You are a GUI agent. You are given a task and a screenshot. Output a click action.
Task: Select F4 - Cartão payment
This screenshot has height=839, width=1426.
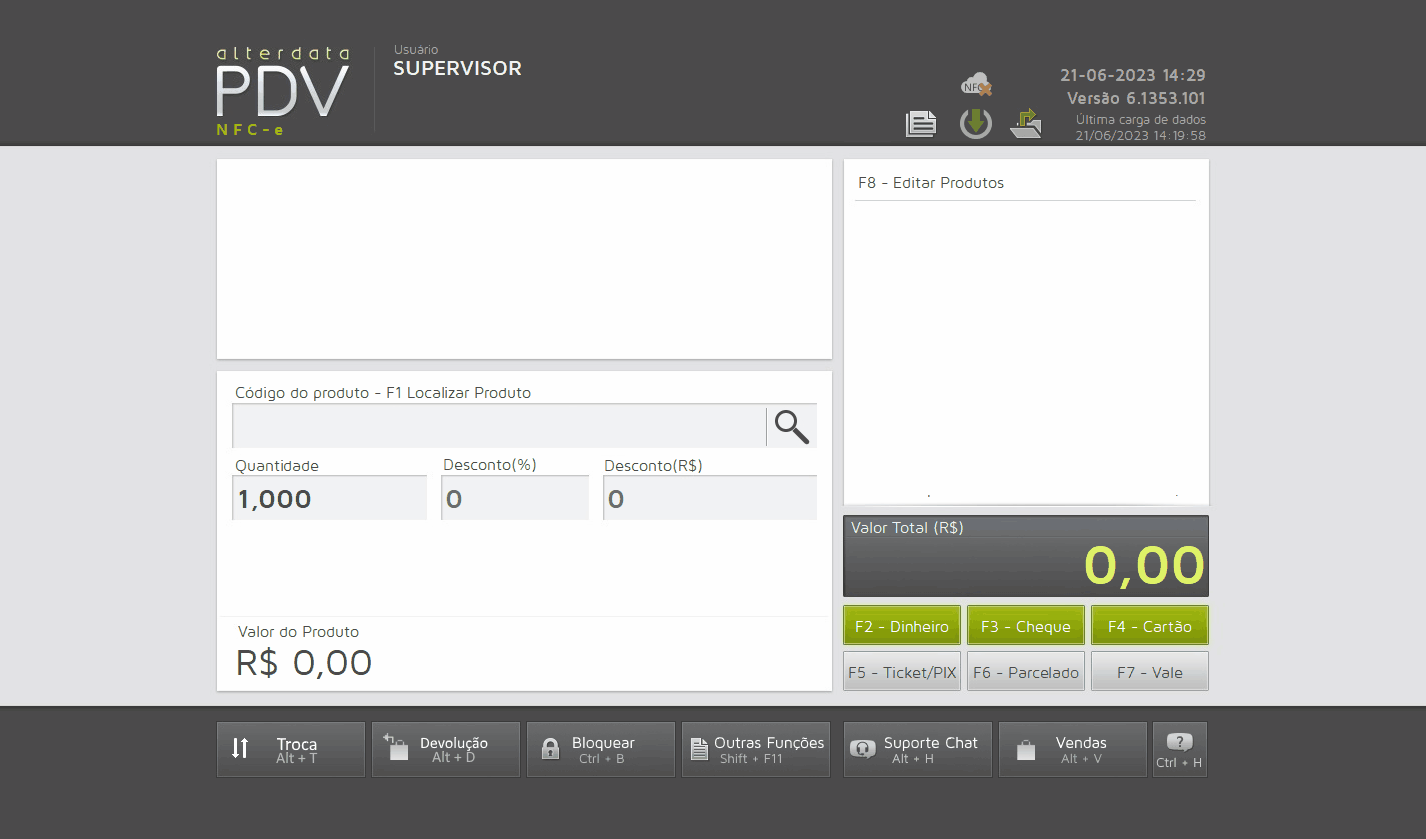coord(1150,626)
